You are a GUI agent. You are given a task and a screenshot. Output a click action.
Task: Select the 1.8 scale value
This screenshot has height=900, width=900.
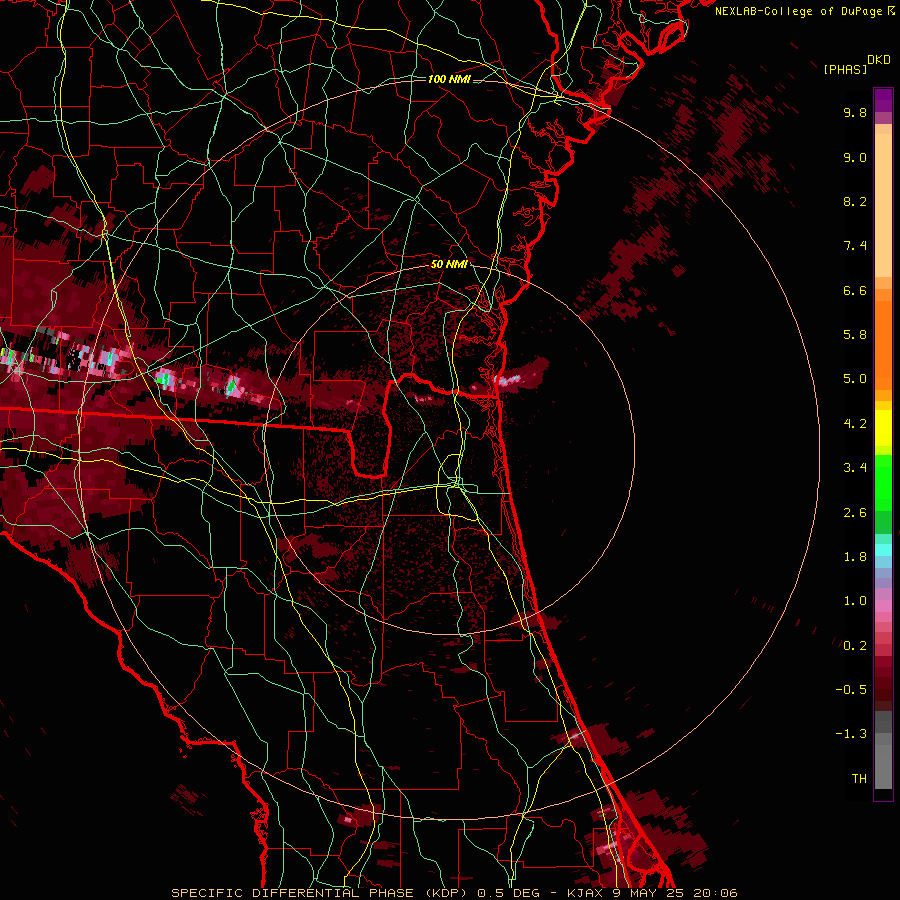point(855,557)
